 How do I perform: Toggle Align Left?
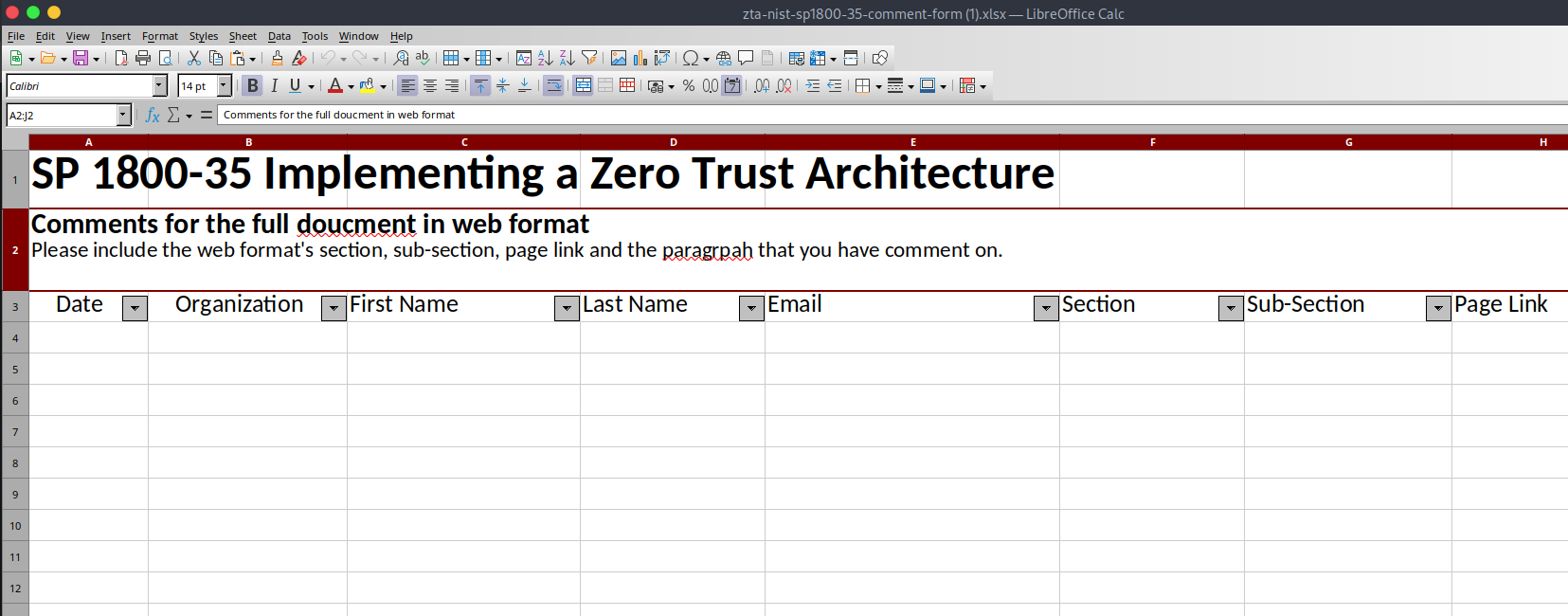[x=407, y=85]
